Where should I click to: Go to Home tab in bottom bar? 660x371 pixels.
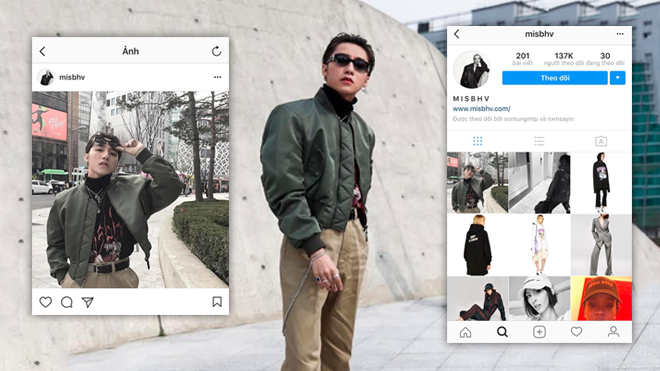tap(465, 332)
